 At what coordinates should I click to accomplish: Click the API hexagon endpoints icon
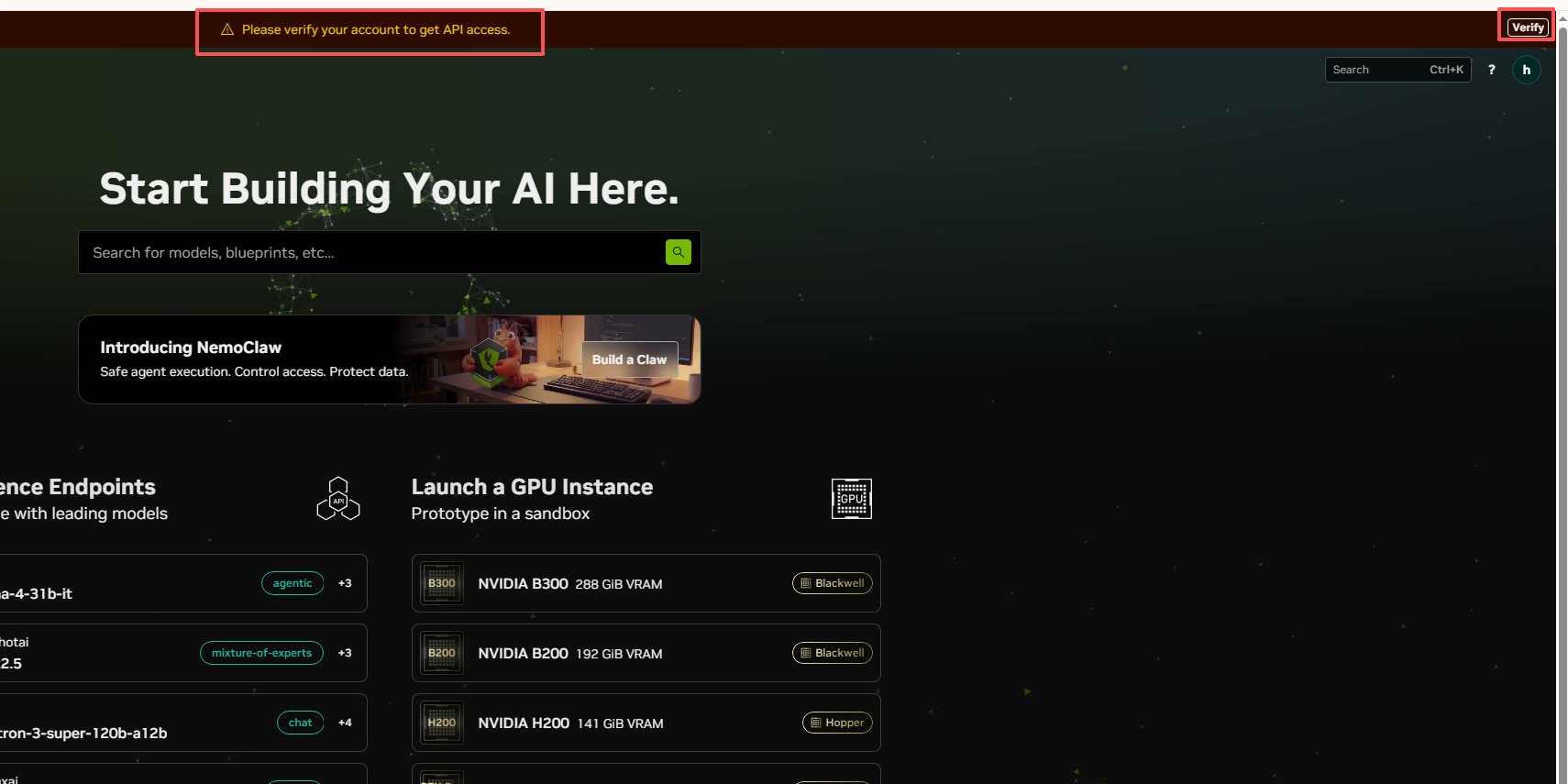(338, 498)
